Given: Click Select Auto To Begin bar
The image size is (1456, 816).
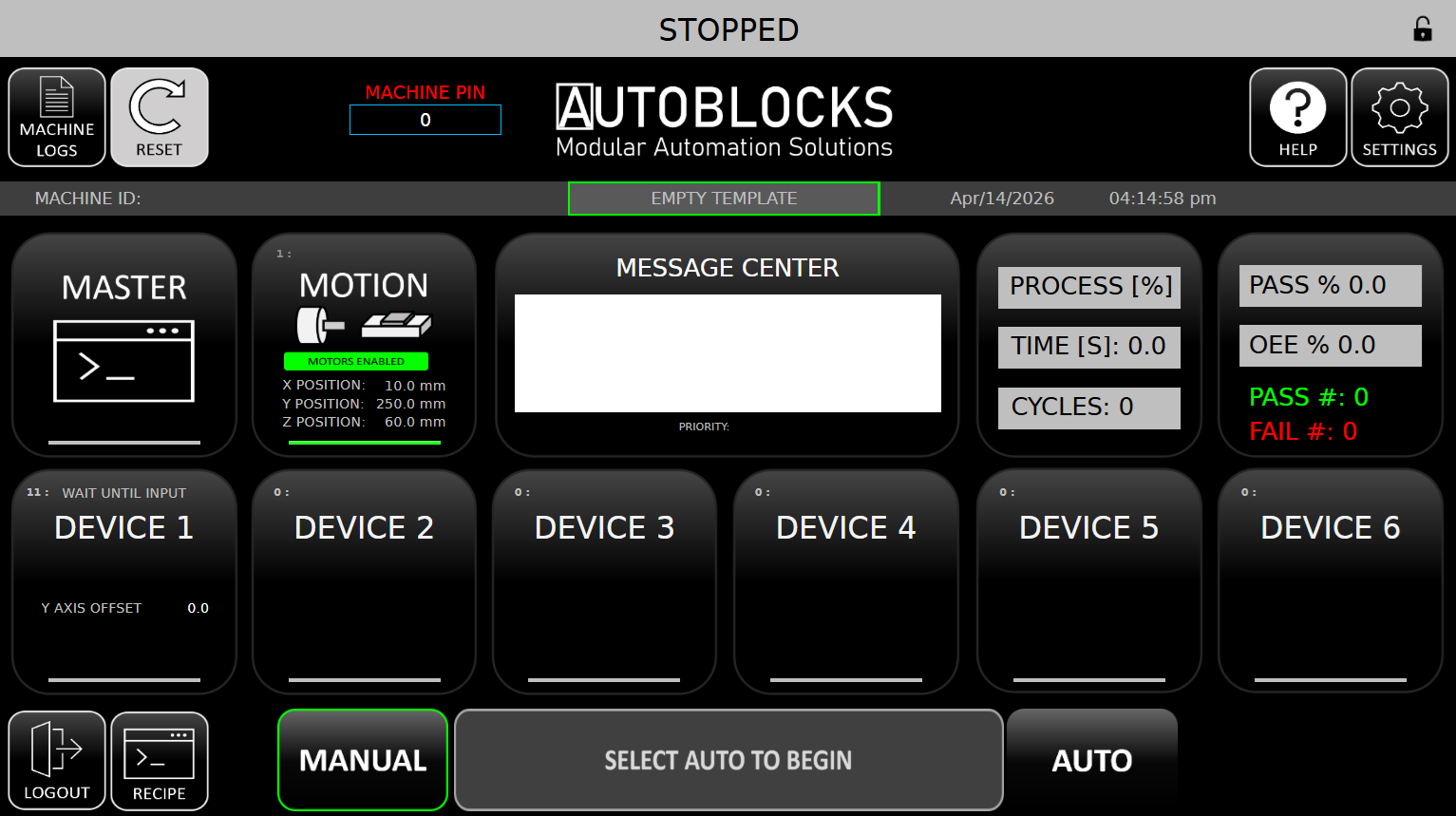Looking at the screenshot, I should pyautogui.click(x=728, y=760).
